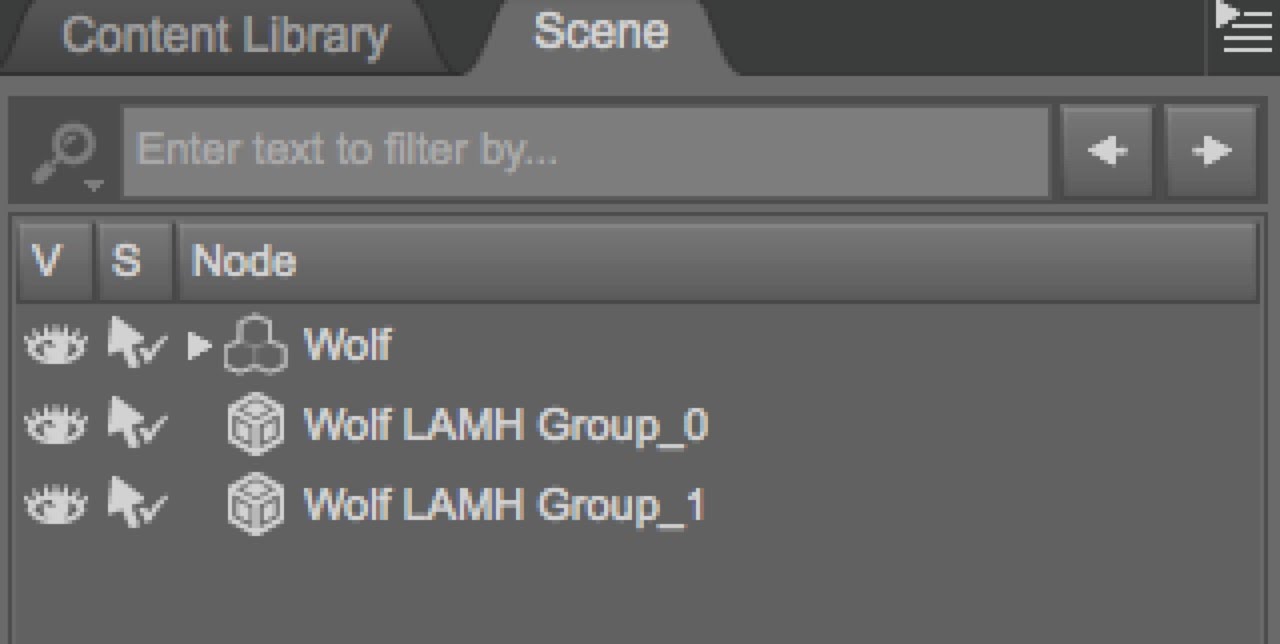Click the filter text input field
The image size is (1280, 644).
pyautogui.click(x=585, y=152)
